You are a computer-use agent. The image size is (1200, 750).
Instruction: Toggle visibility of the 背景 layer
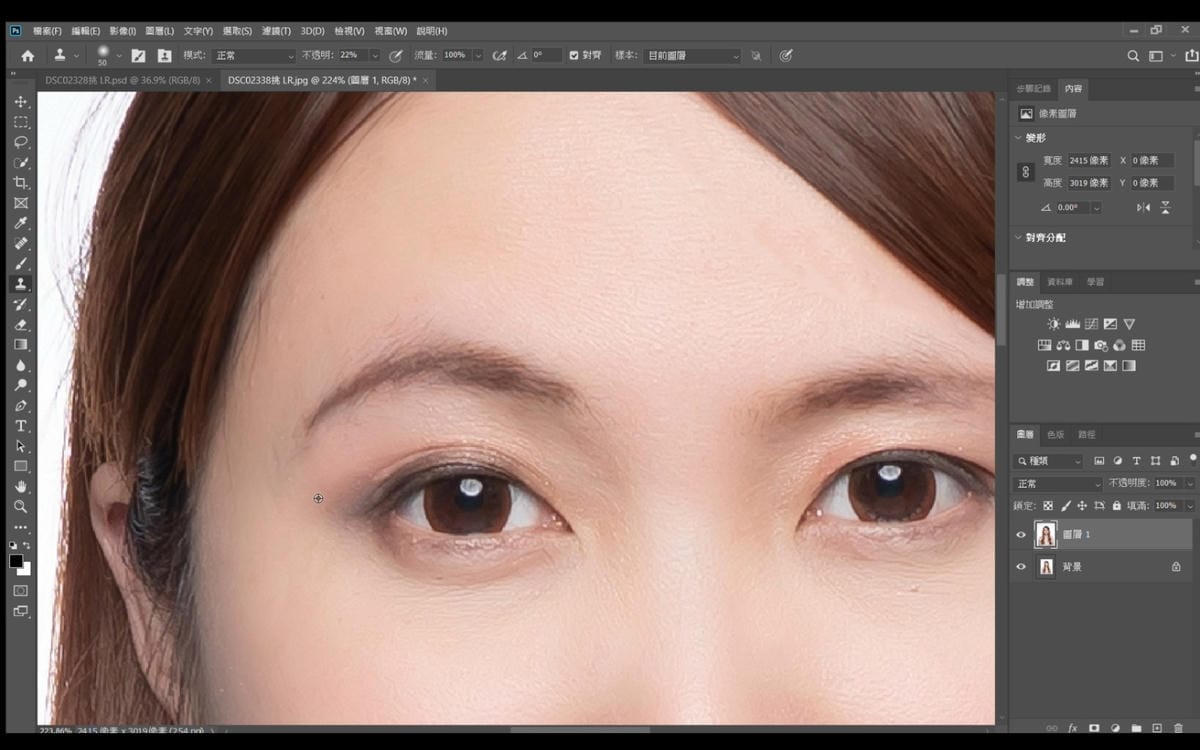(1021, 567)
